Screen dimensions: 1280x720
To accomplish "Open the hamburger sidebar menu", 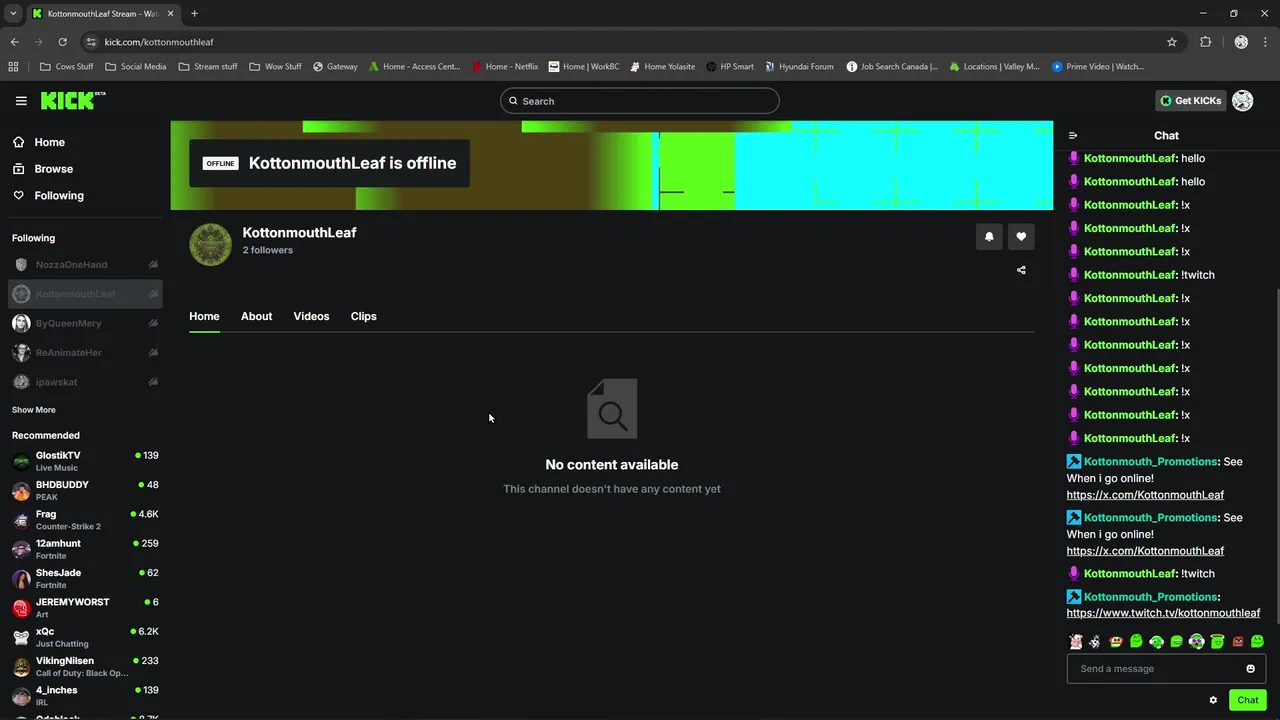I will (x=21, y=101).
